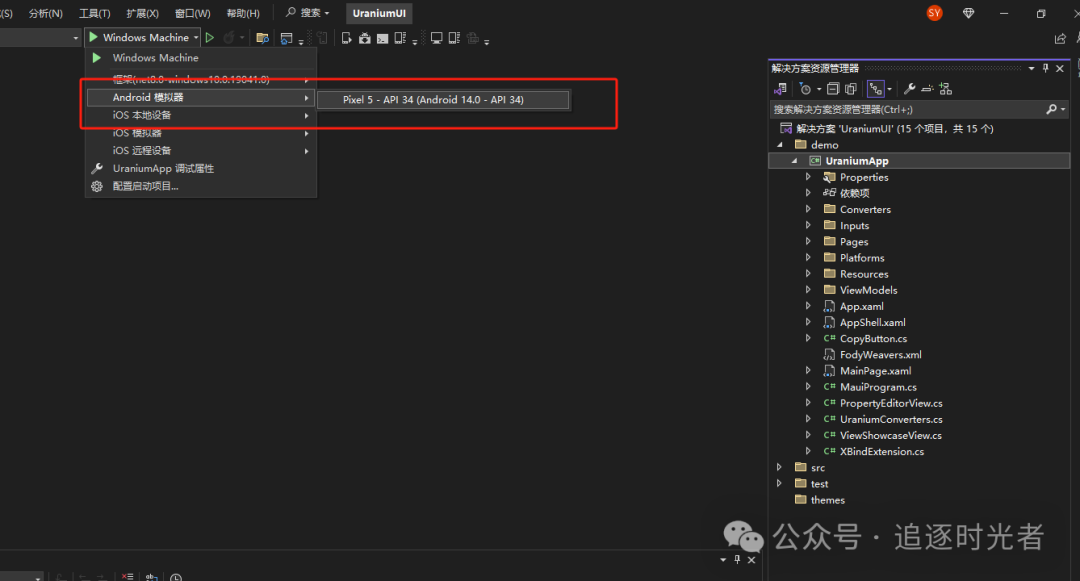Click the 搜索 button in title bar
Screen dimensions: 1080x581
click(x=307, y=13)
